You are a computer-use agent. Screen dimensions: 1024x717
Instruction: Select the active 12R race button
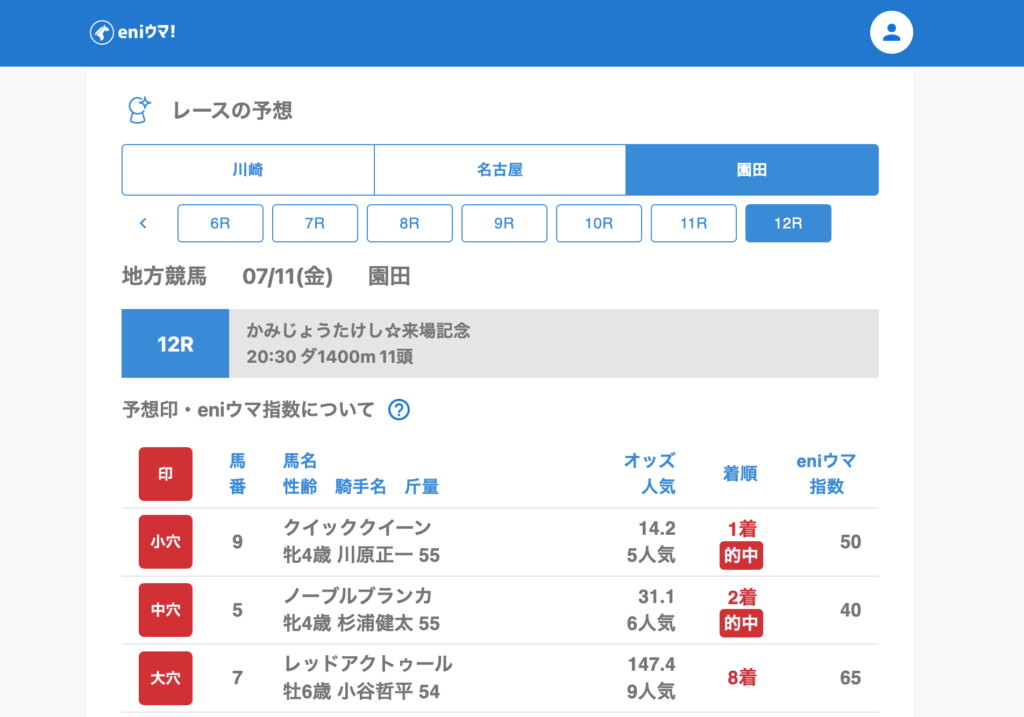tap(788, 223)
